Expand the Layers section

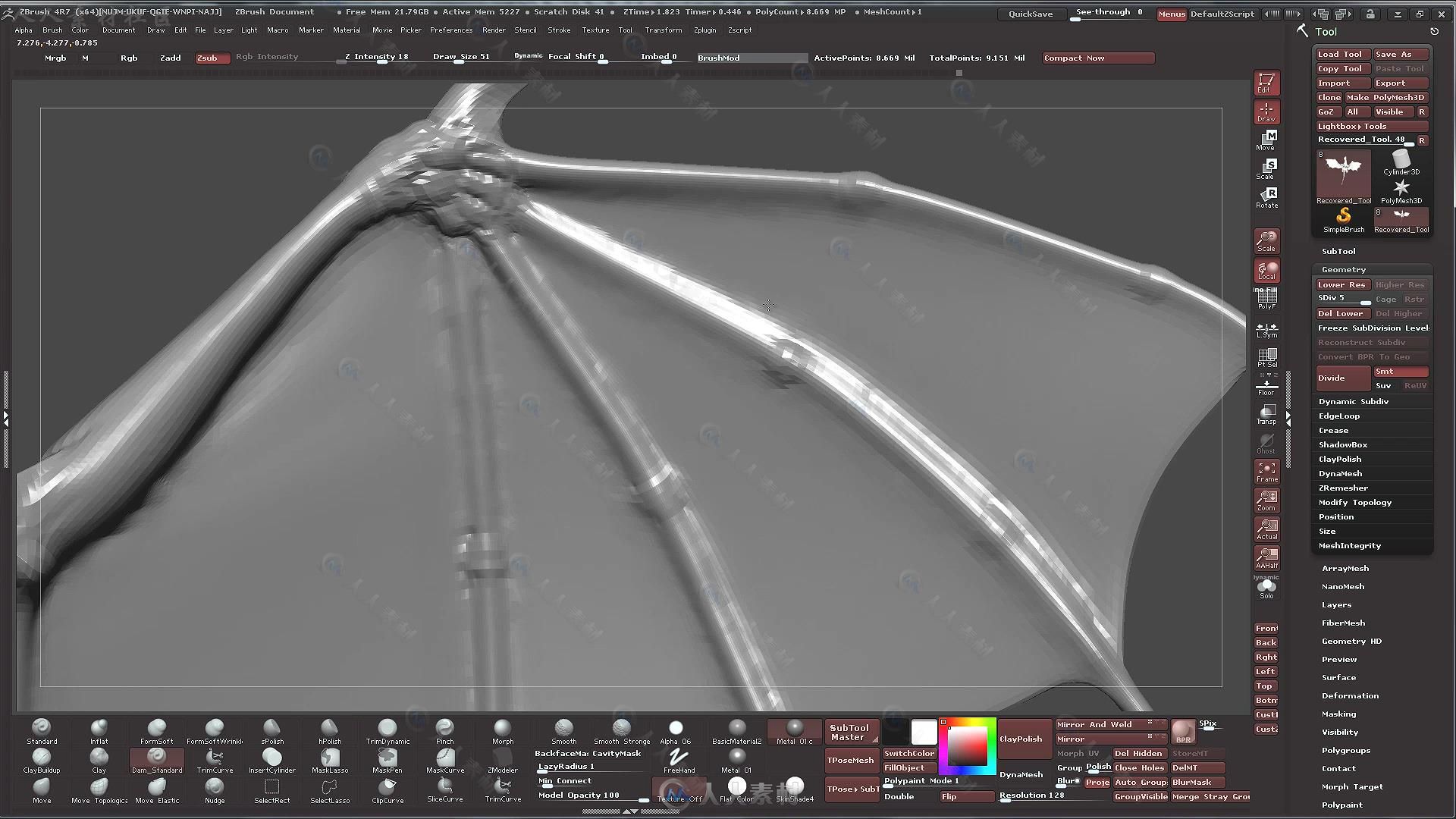pyautogui.click(x=1336, y=604)
